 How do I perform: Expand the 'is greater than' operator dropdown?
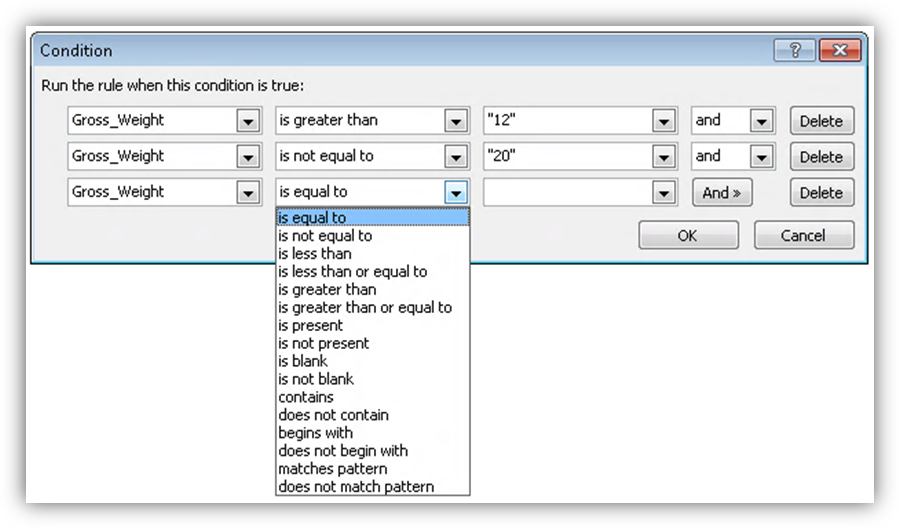click(456, 121)
